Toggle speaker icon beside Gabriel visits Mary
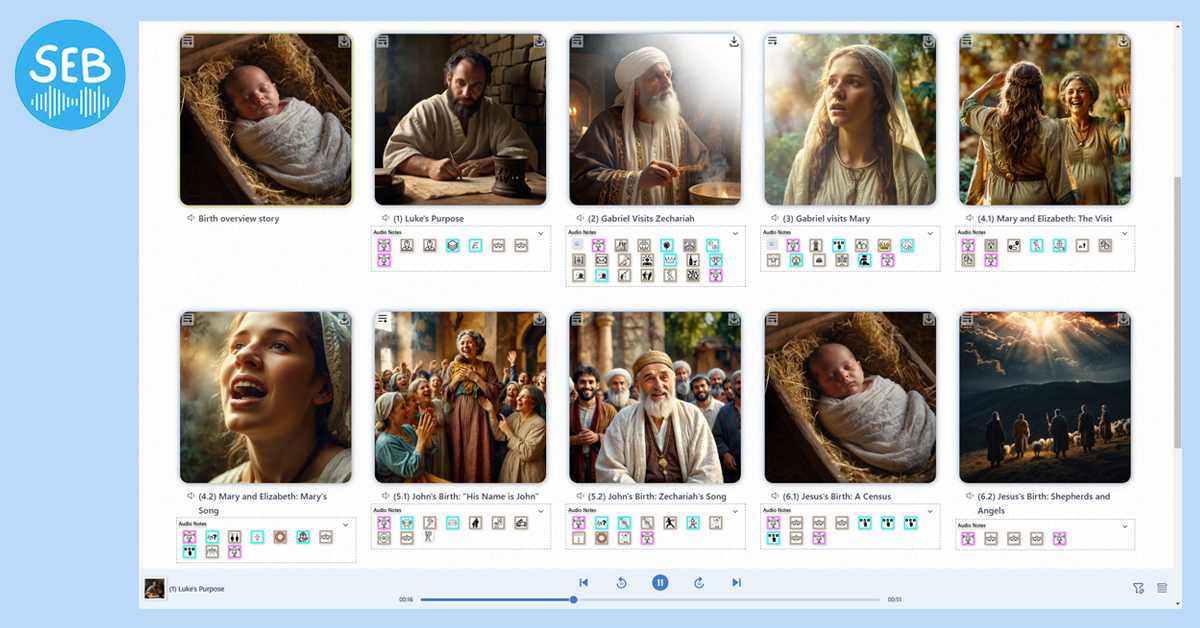The width and height of the screenshot is (1200, 628). [x=775, y=218]
